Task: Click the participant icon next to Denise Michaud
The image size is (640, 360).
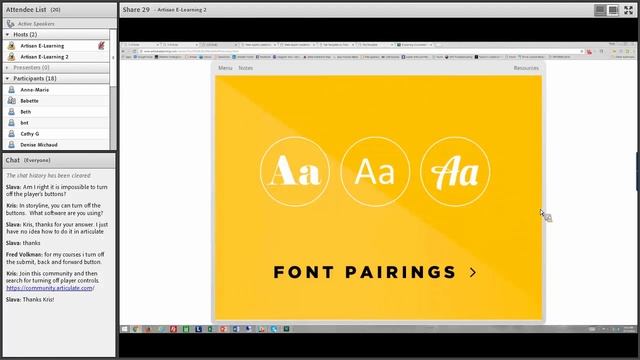Action: coord(11,144)
